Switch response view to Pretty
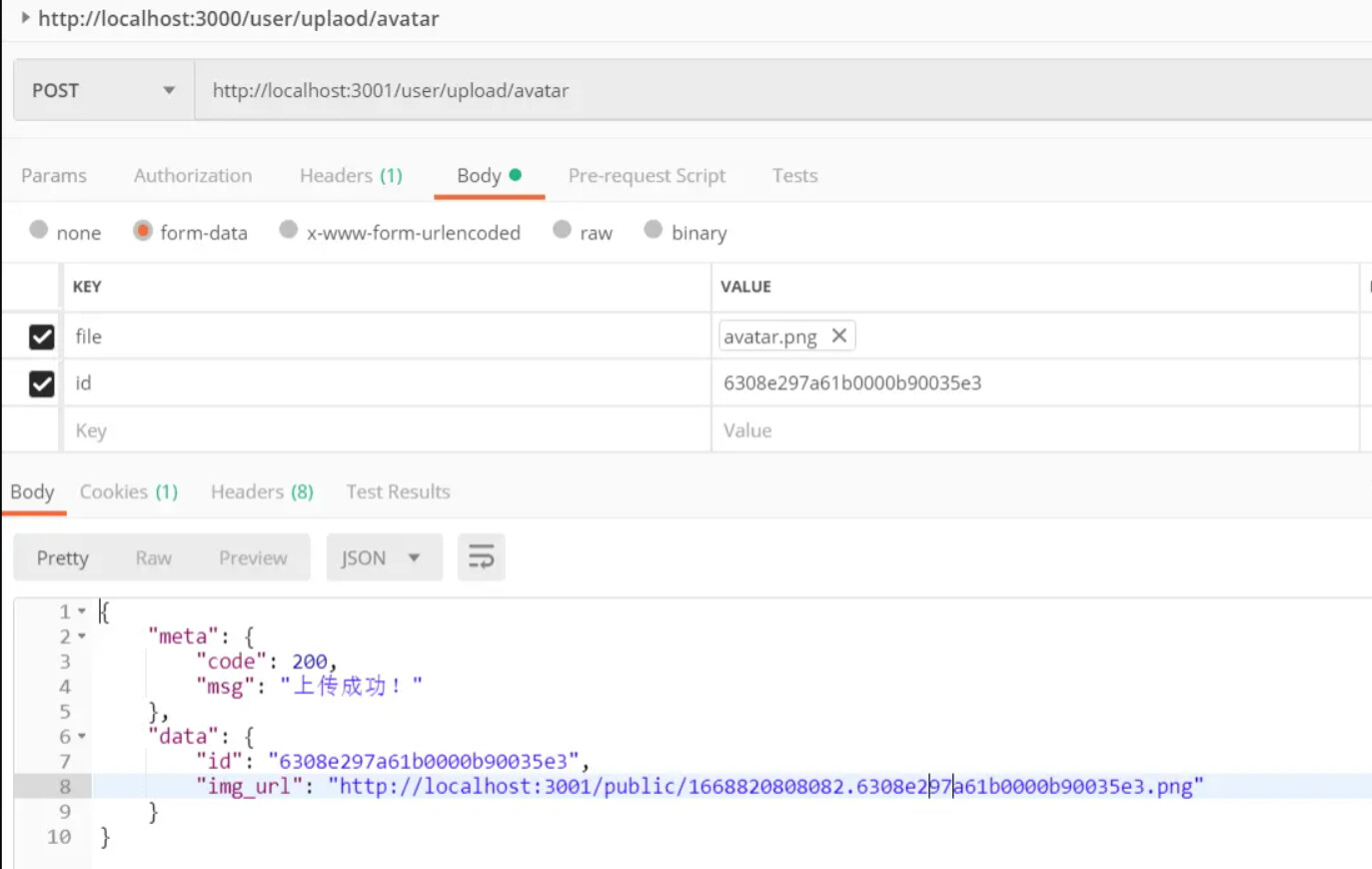 point(63,558)
